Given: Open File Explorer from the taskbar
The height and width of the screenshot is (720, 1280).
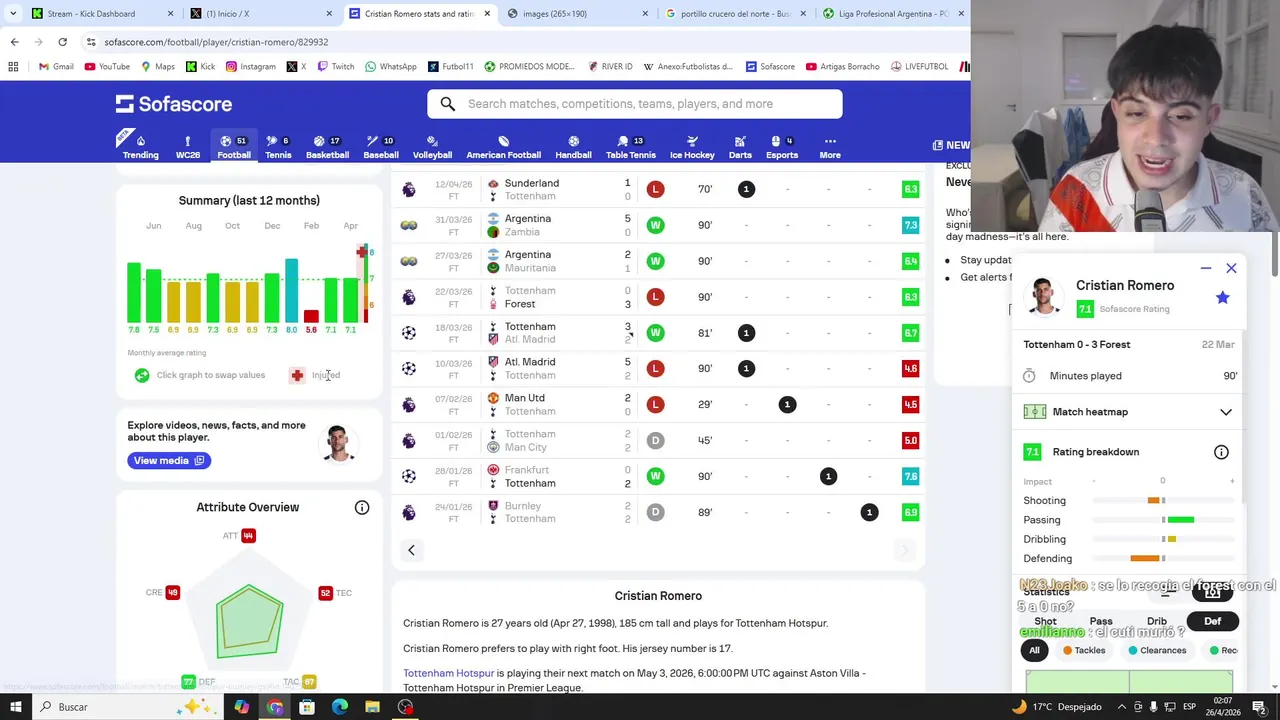Looking at the screenshot, I should (372, 707).
